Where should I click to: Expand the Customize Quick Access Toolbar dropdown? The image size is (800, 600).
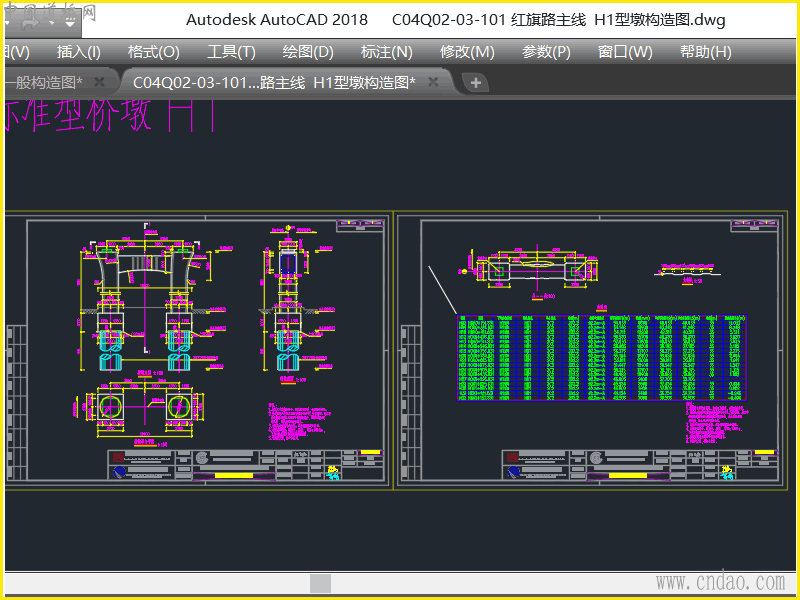coord(72,20)
